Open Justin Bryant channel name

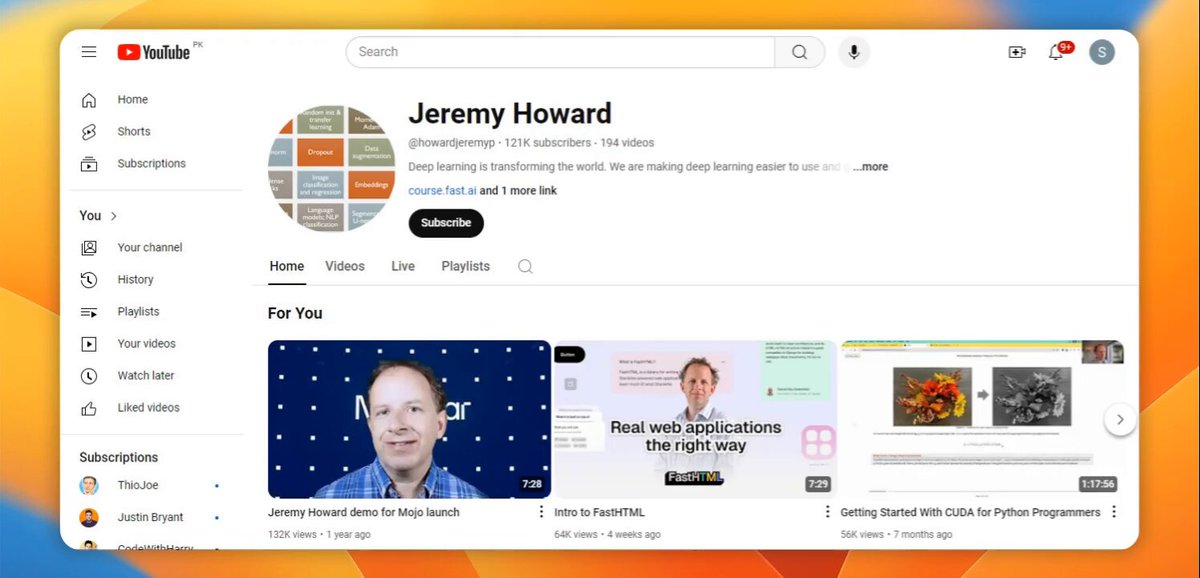coord(151,518)
